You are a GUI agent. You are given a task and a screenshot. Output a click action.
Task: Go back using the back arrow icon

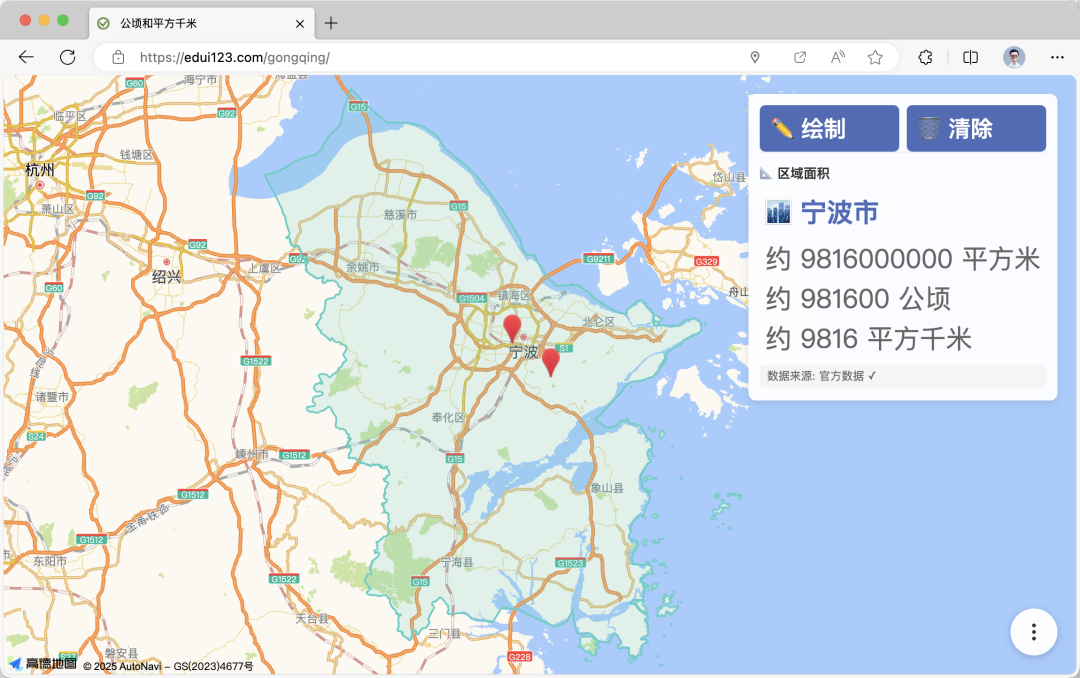pyautogui.click(x=26, y=57)
